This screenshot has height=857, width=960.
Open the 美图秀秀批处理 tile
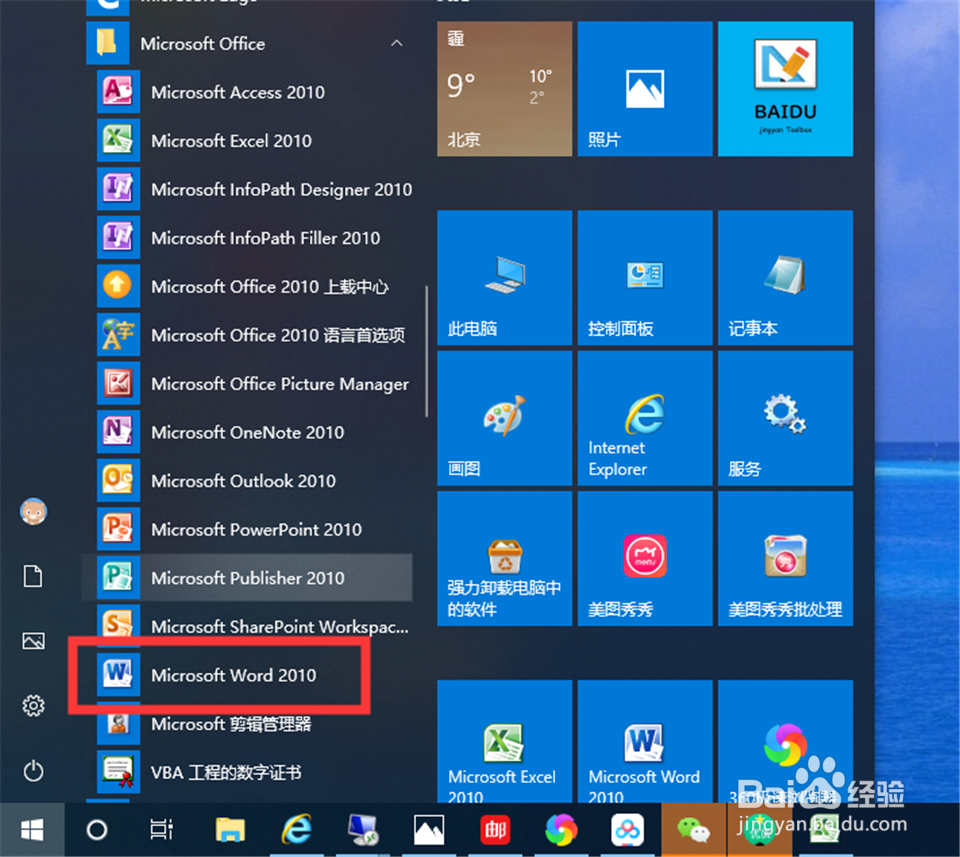click(x=786, y=558)
